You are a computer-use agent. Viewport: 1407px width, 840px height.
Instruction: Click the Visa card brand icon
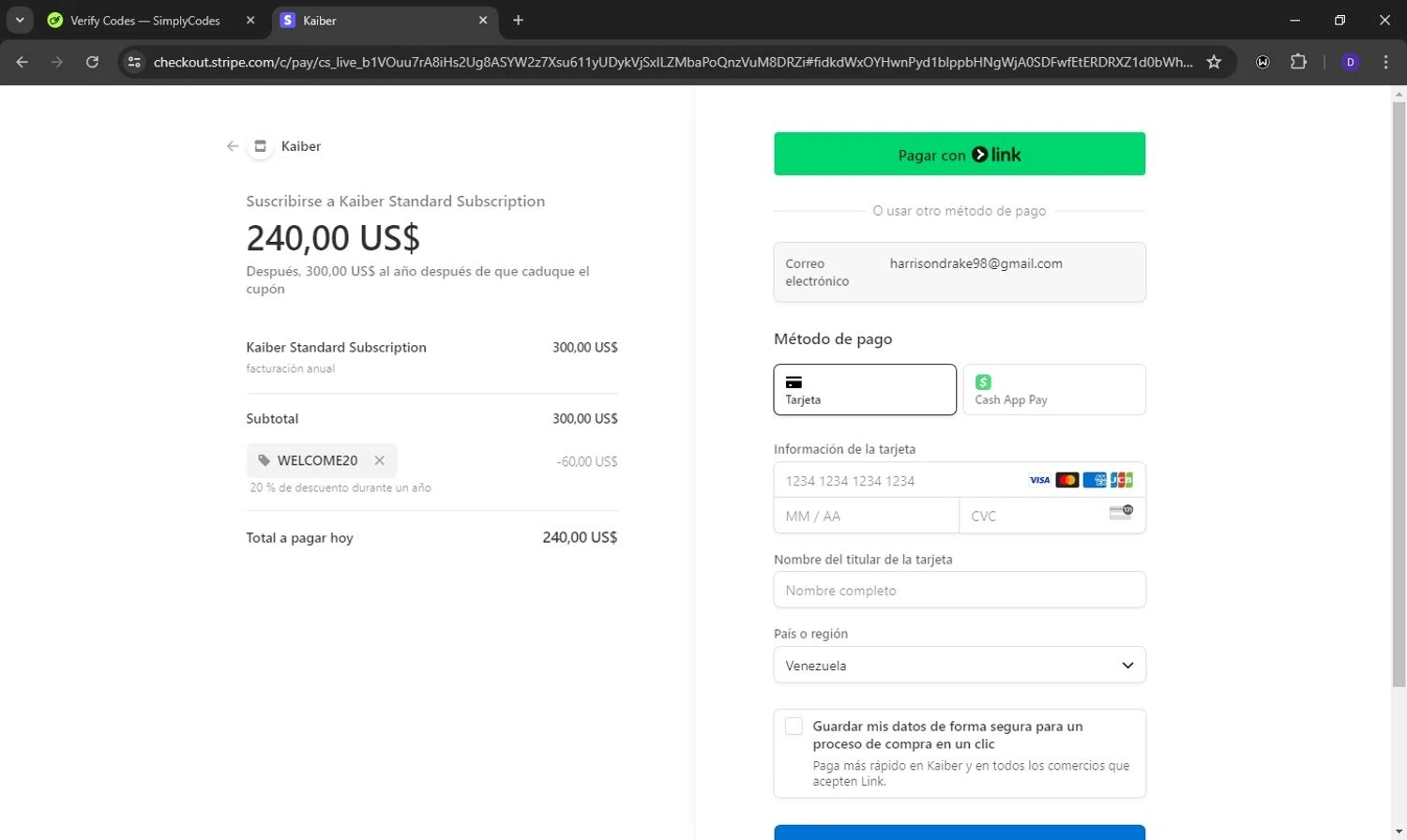pyautogui.click(x=1039, y=480)
